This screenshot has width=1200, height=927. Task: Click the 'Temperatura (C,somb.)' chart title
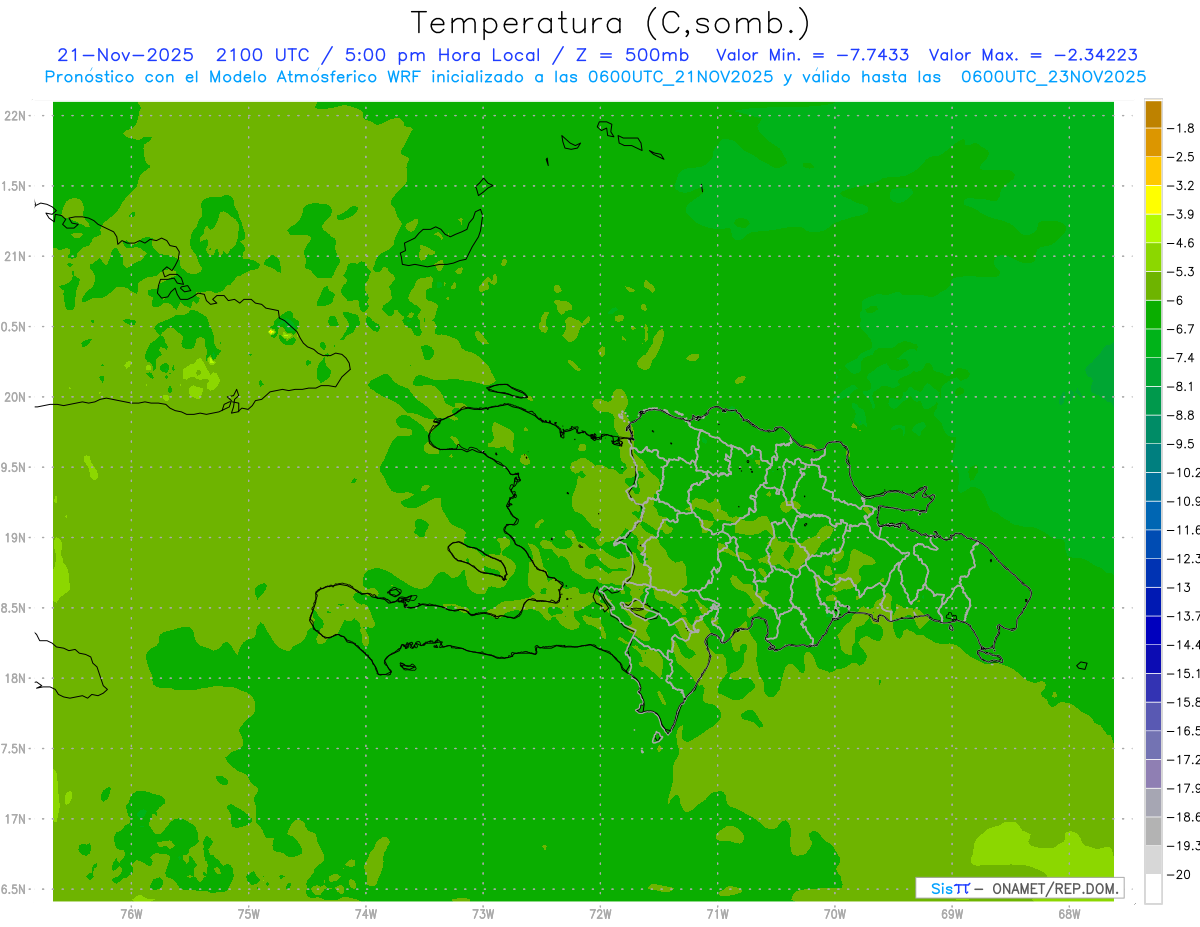610,23
